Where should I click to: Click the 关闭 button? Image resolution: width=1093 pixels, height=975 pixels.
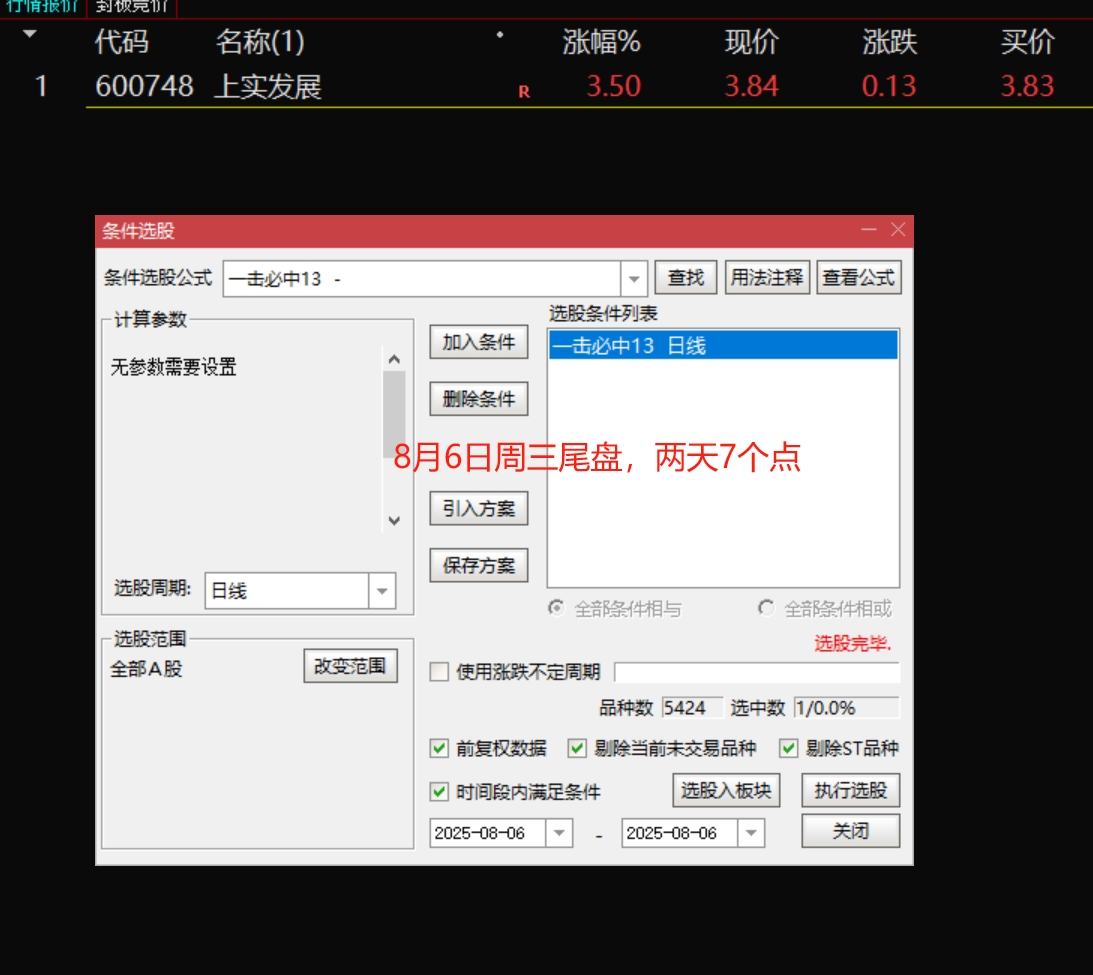(850, 831)
